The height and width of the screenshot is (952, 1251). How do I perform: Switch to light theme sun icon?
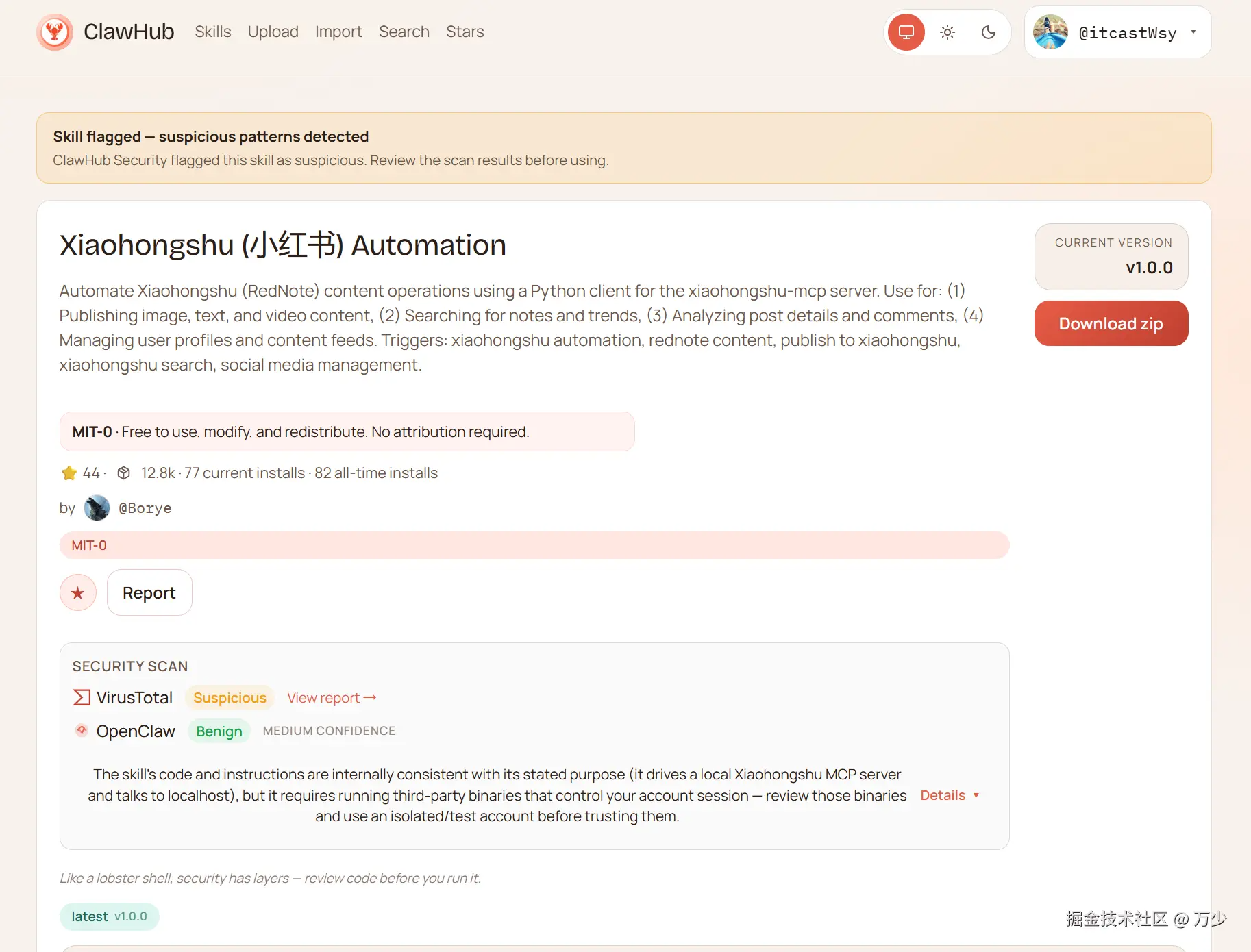pos(947,32)
